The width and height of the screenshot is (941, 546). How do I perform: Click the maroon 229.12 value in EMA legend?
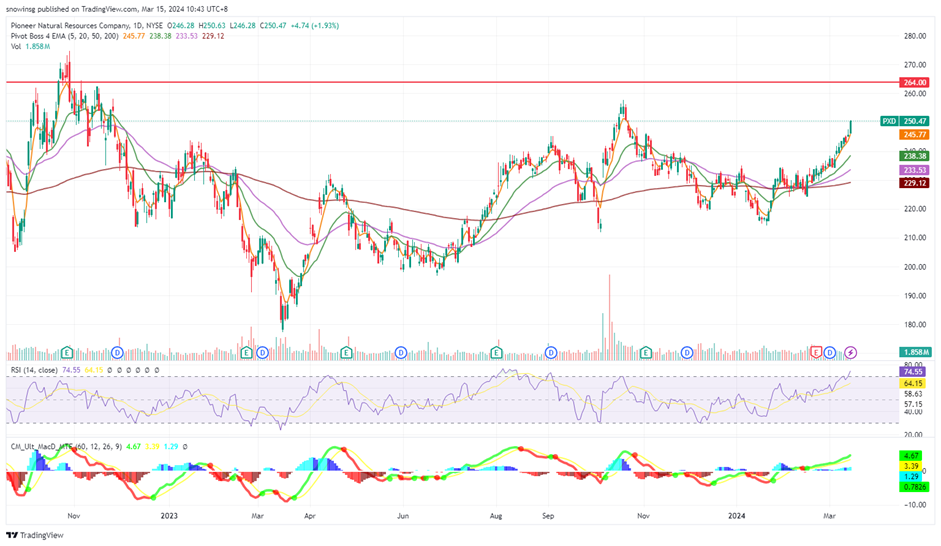click(214, 36)
